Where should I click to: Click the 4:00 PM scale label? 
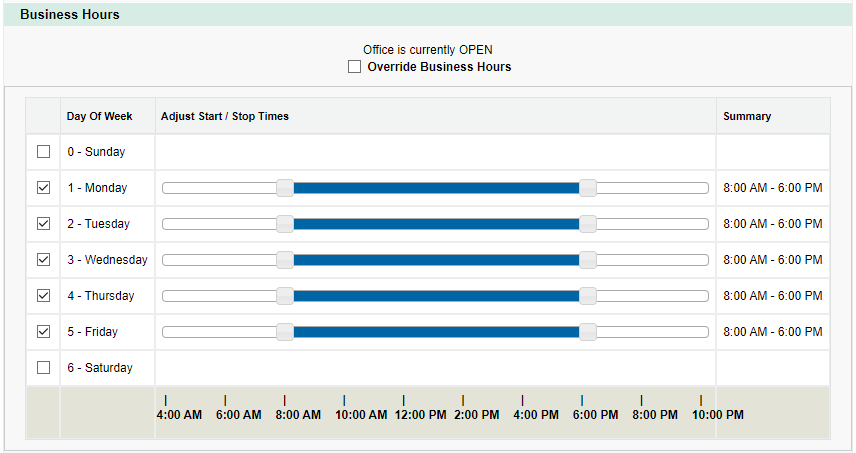pyautogui.click(x=536, y=415)
